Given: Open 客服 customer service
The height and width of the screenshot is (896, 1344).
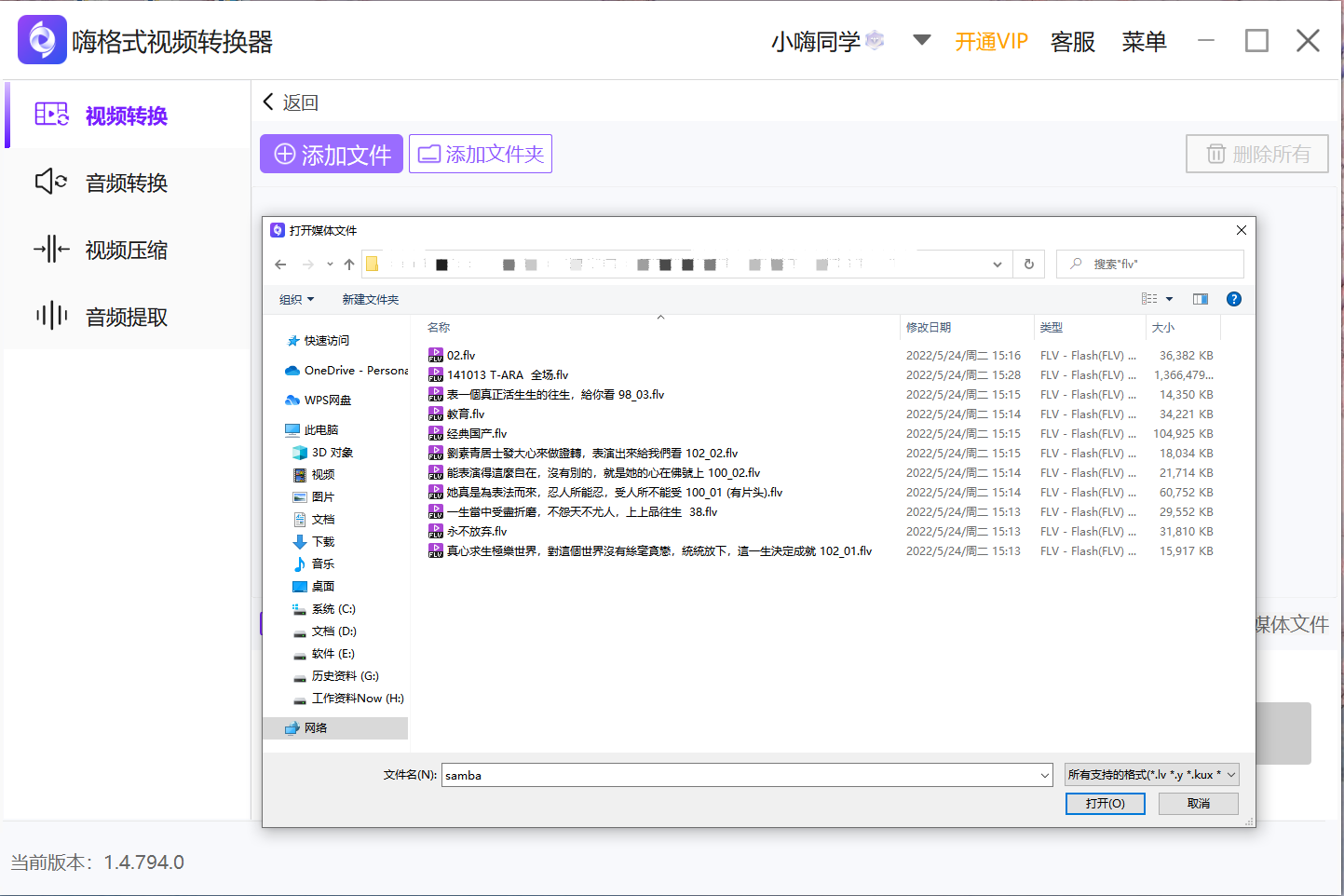Looking at the screenshot, I should click(1073, 41).
